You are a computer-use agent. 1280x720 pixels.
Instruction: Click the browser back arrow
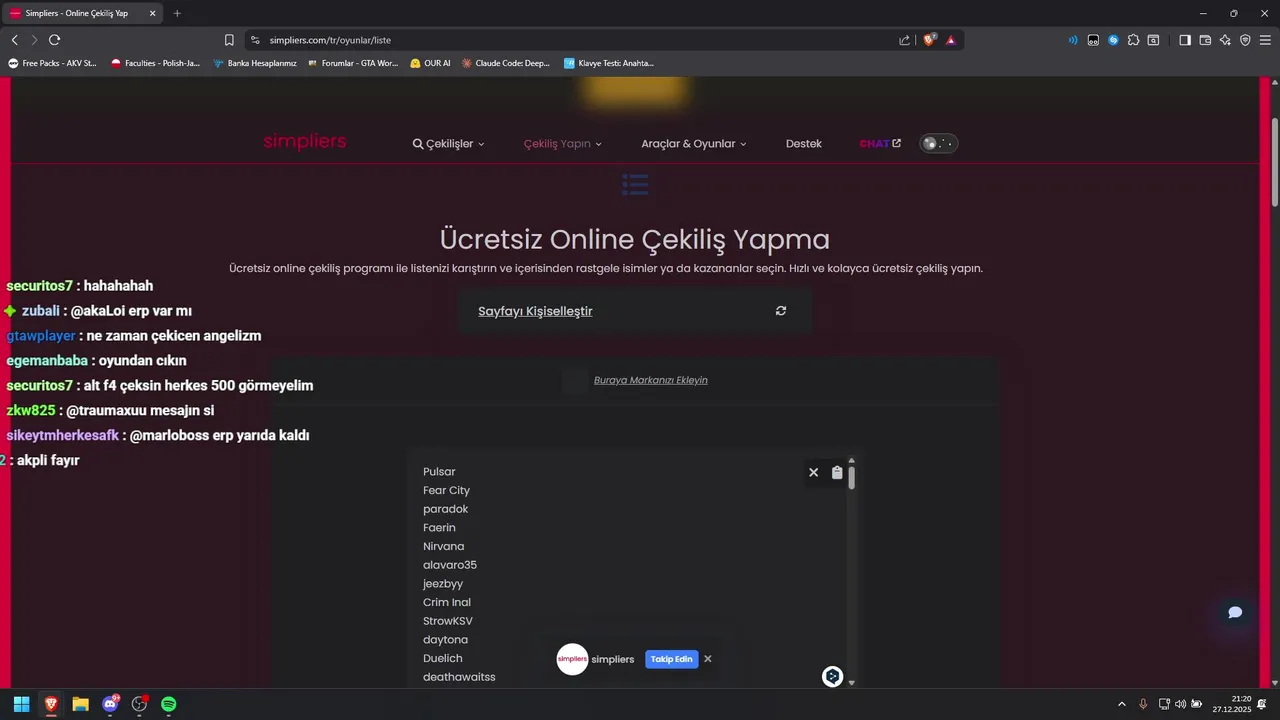[x=14, y=40]
